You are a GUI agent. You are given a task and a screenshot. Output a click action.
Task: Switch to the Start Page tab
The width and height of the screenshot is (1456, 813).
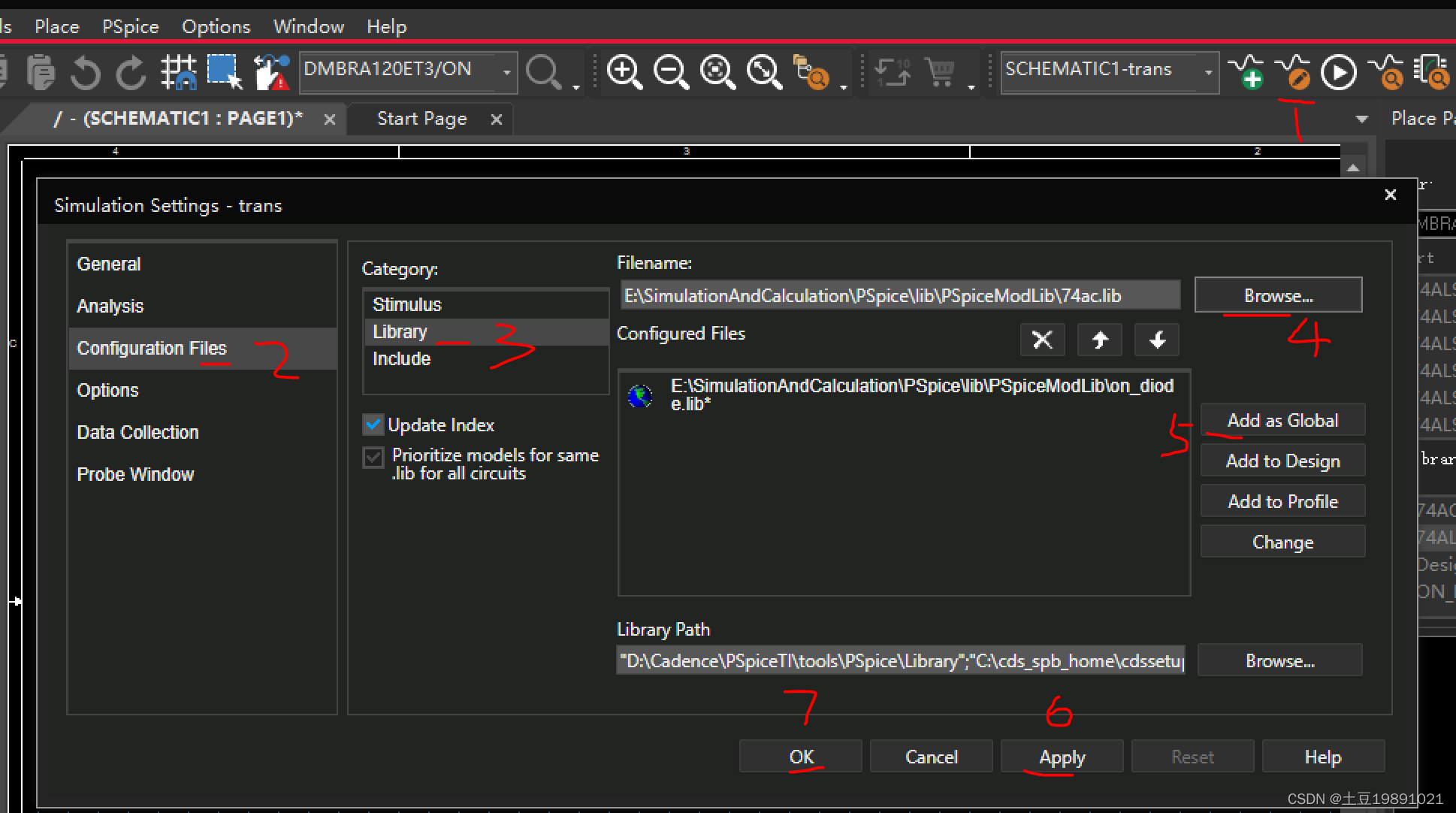(x=421, y=119)
